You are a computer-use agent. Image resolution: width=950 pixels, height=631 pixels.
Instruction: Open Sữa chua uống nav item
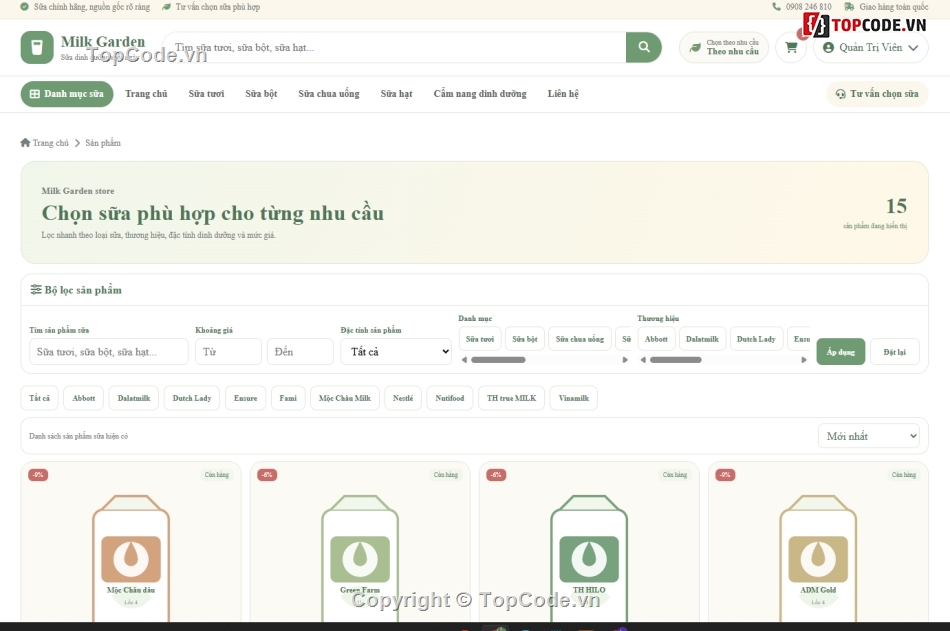click(328, 94)
